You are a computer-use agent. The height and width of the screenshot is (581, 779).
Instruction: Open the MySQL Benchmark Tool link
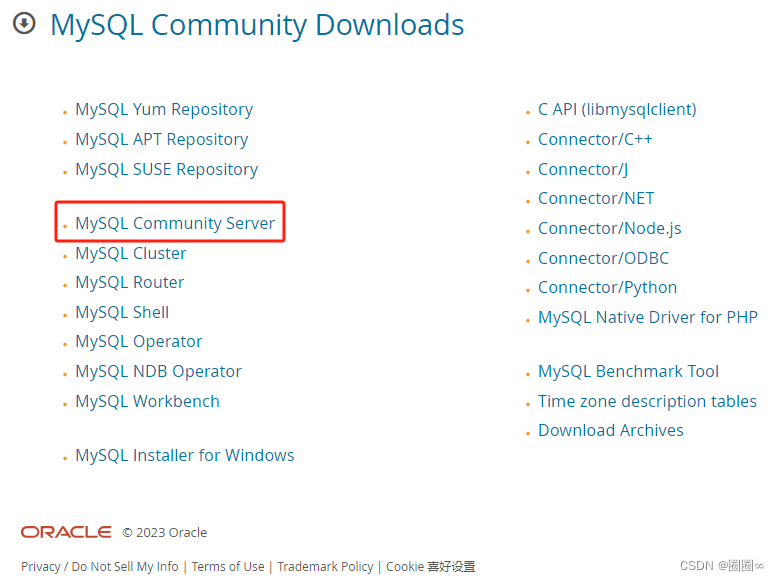[x=628, y=371]
